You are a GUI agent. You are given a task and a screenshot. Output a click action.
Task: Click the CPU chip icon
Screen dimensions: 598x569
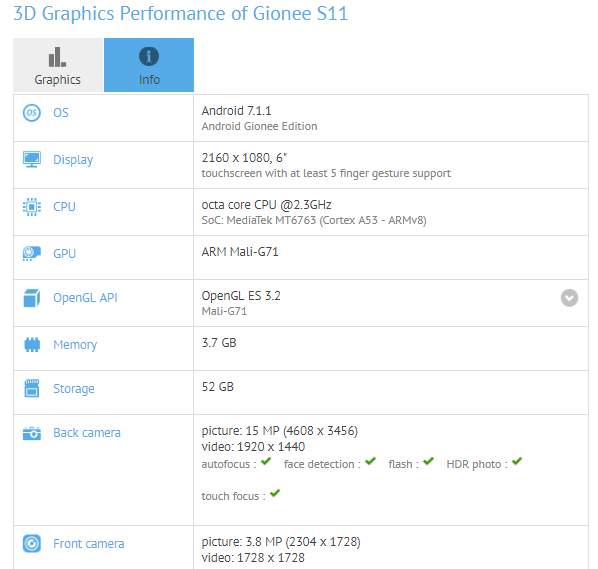32,207
